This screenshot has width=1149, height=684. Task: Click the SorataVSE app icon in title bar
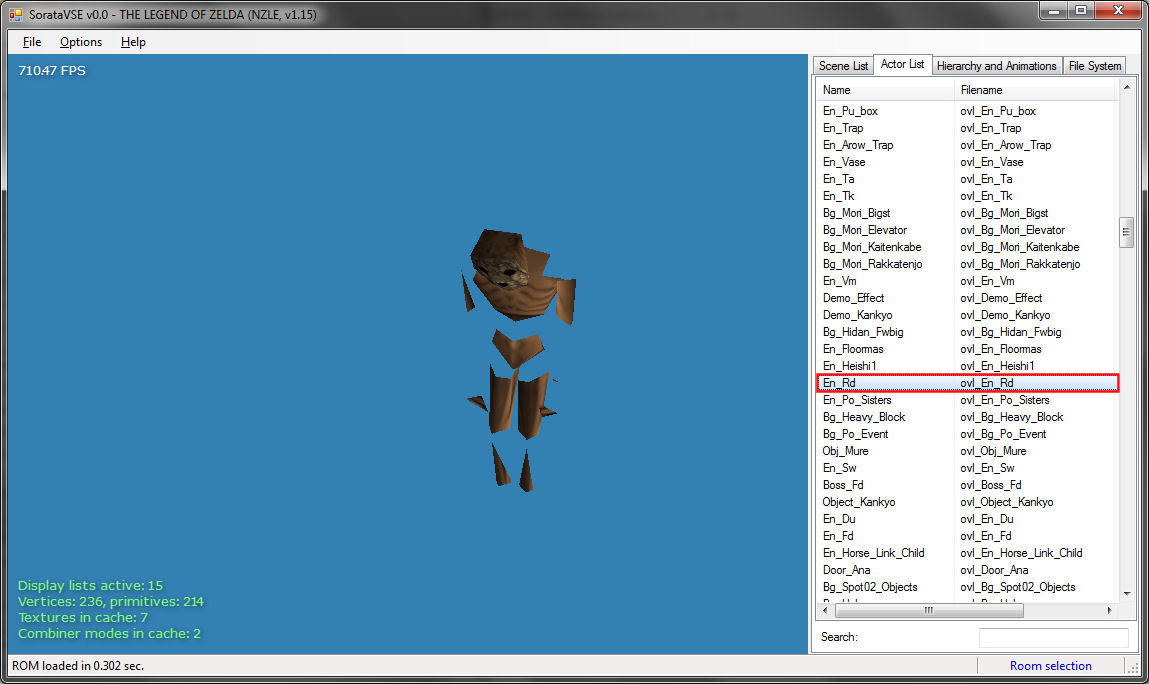[15, 15]
